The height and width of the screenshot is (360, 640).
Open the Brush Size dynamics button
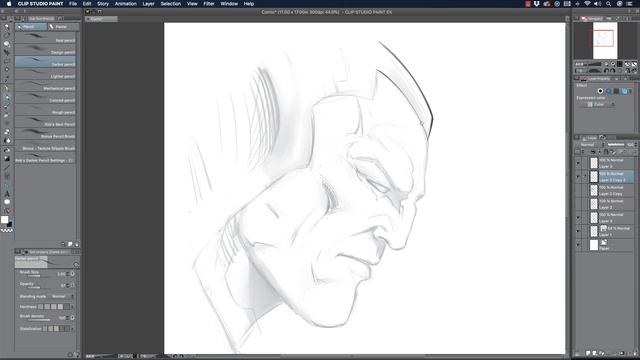72,274
